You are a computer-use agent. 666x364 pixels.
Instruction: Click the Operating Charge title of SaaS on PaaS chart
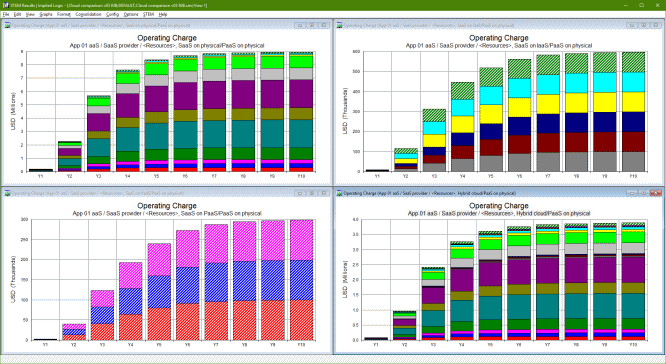pos(166,206)
